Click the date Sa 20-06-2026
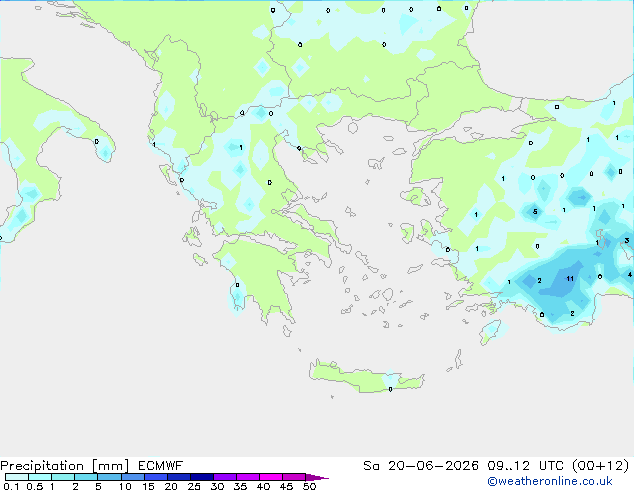634x490 pixels. pos(421,466)
